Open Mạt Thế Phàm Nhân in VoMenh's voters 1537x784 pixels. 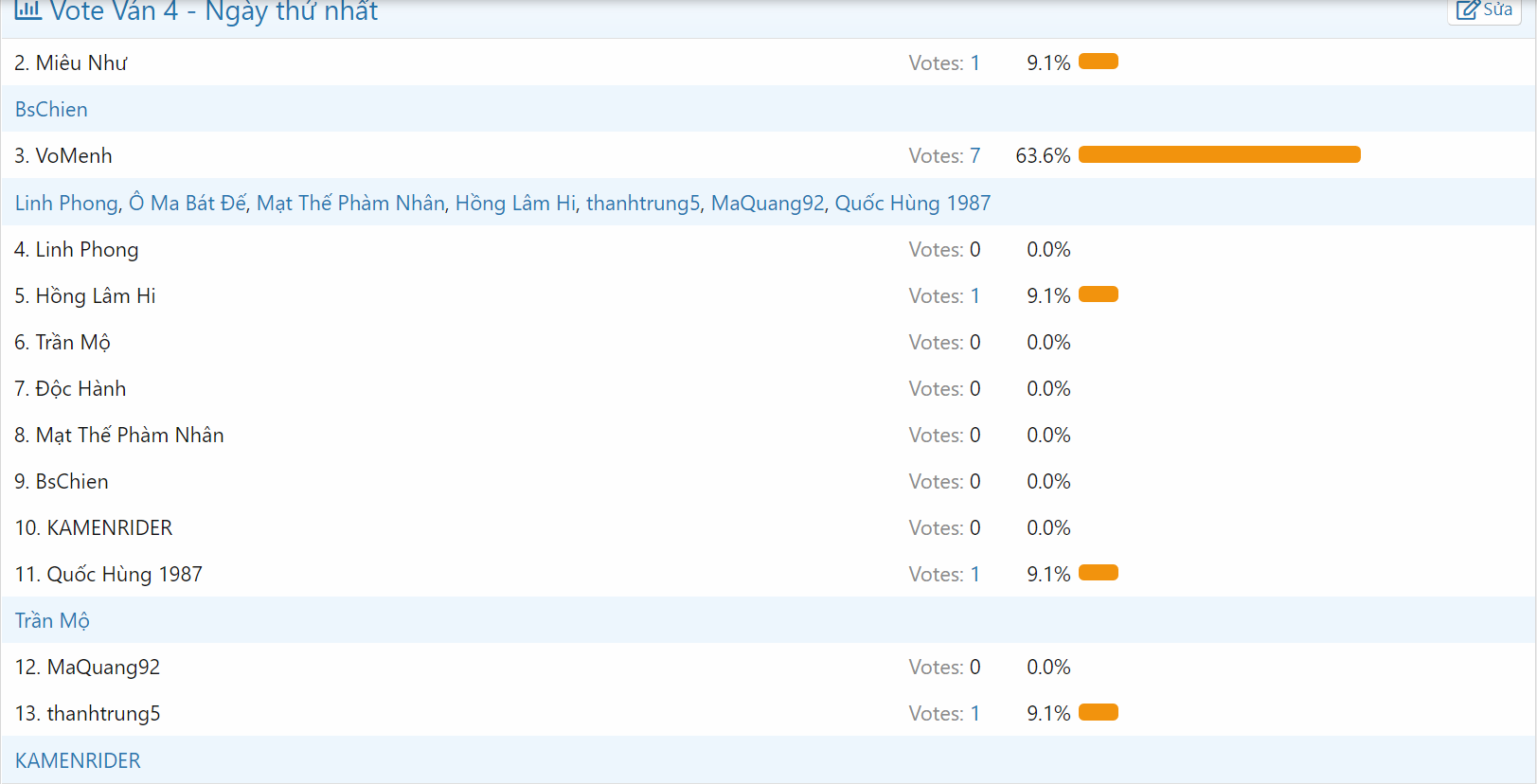350,204
